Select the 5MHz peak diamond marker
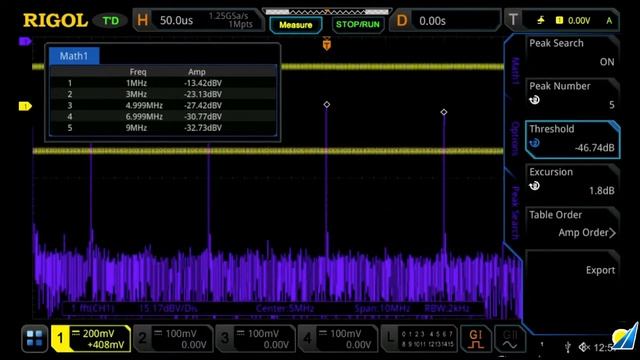Screen dimensions: 640x360 [x=327, y=104]
